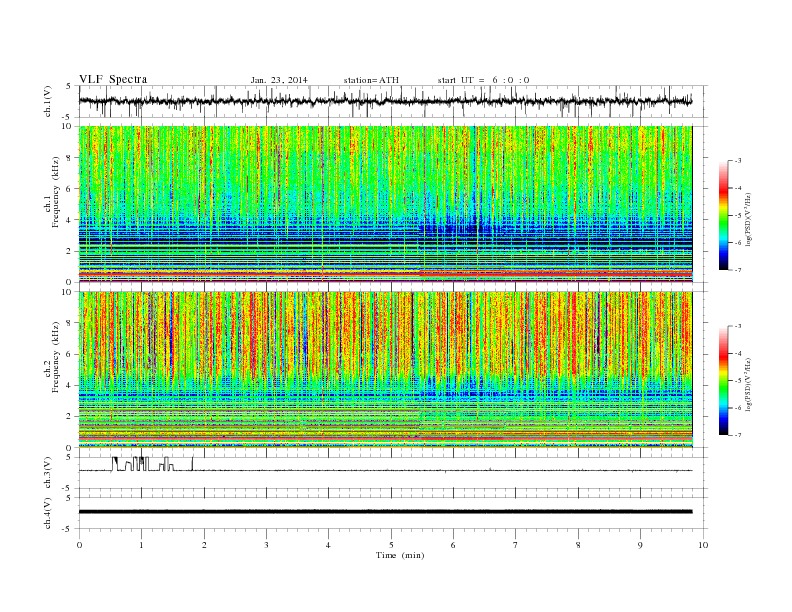Select the date text "Jan. 23, 2014"

point(279,80)
